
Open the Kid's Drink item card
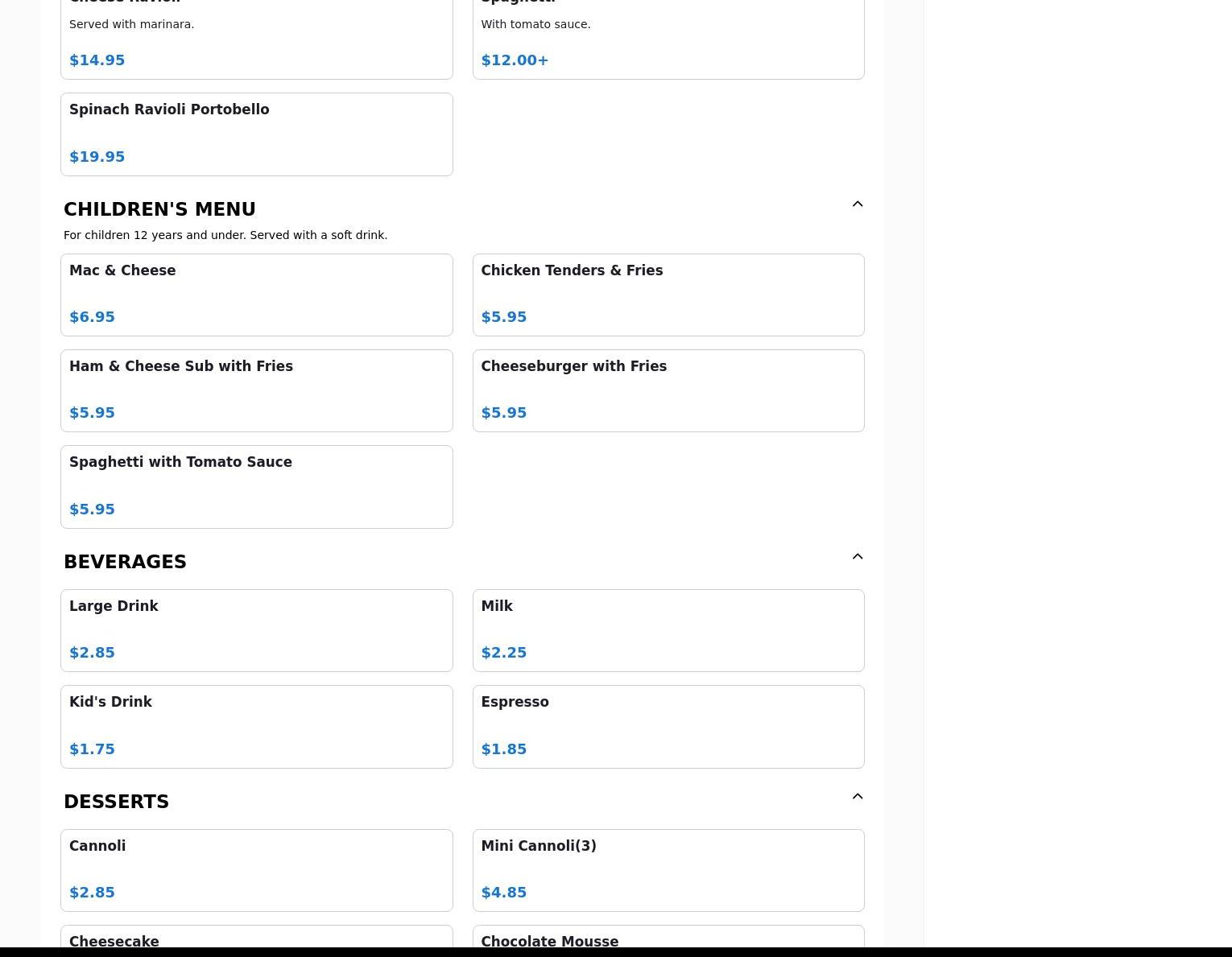coord(257,727)
